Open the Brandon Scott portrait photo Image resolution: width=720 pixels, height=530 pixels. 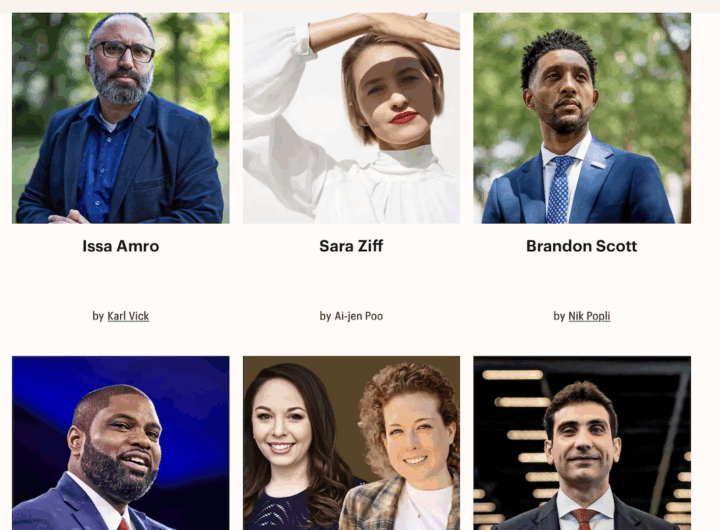[x=582, y=118]
